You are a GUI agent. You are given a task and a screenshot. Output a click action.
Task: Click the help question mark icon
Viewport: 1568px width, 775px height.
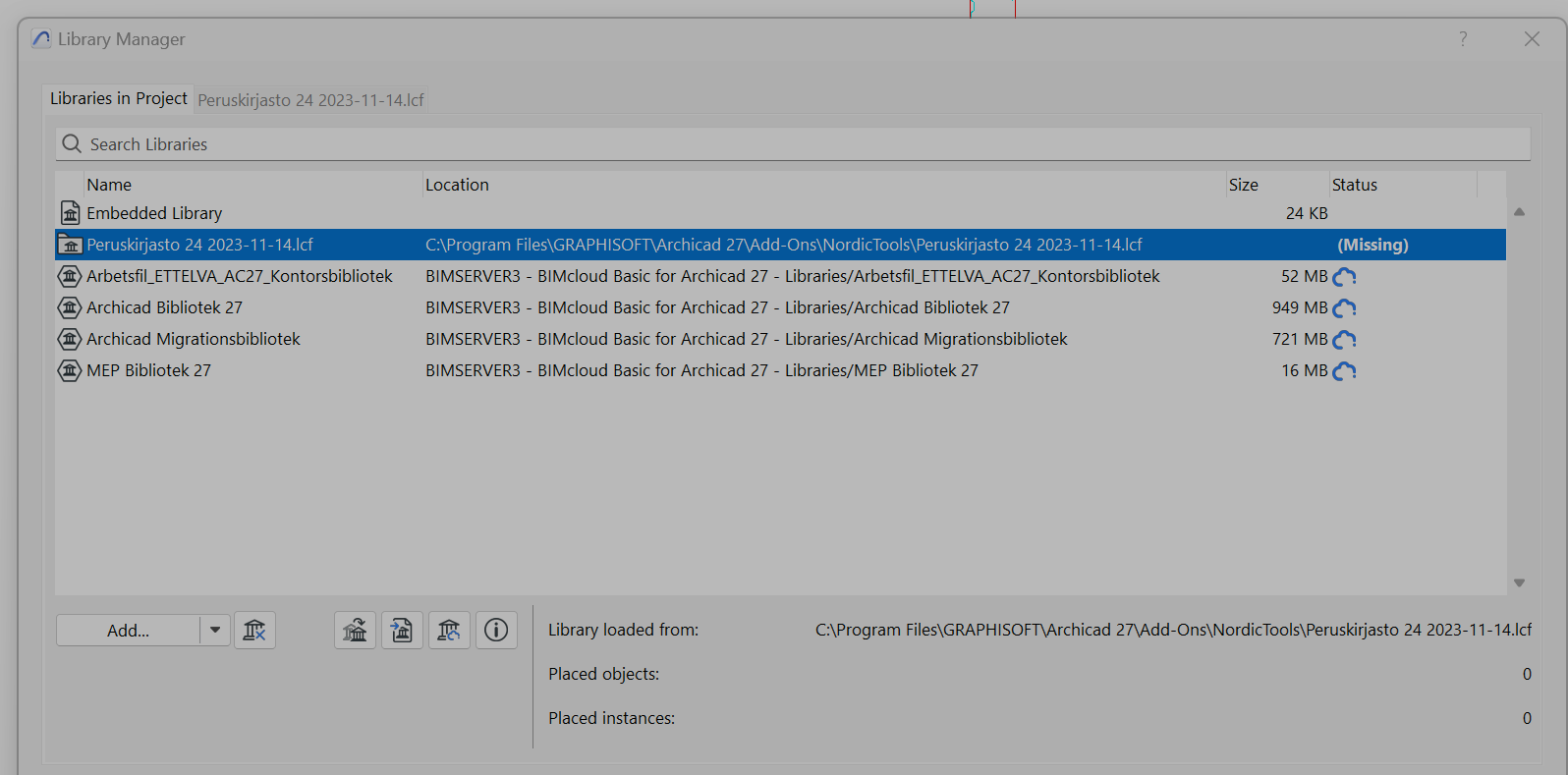(x=1463, y=39)
